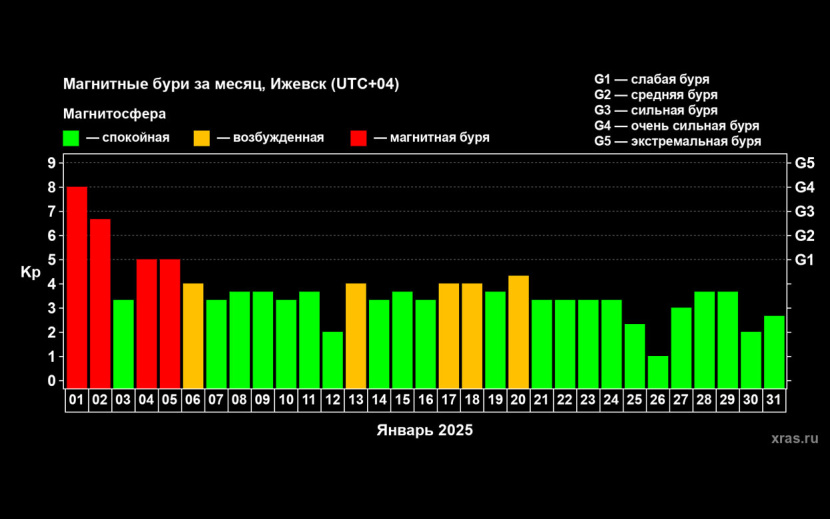Click the yellow 'возбужденная' legend swatch
830x519 pixels.
pos(203,138)
